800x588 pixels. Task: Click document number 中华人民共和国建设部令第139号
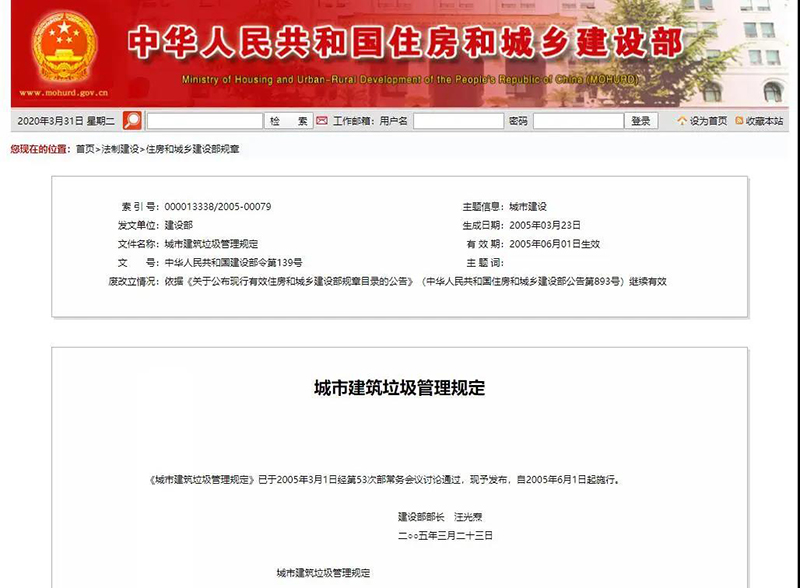point(233,263)
